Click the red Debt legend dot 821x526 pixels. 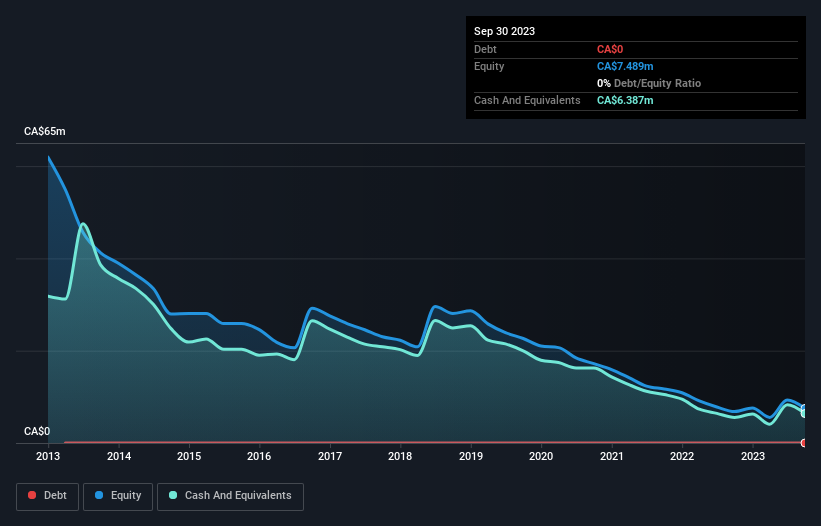32,495
